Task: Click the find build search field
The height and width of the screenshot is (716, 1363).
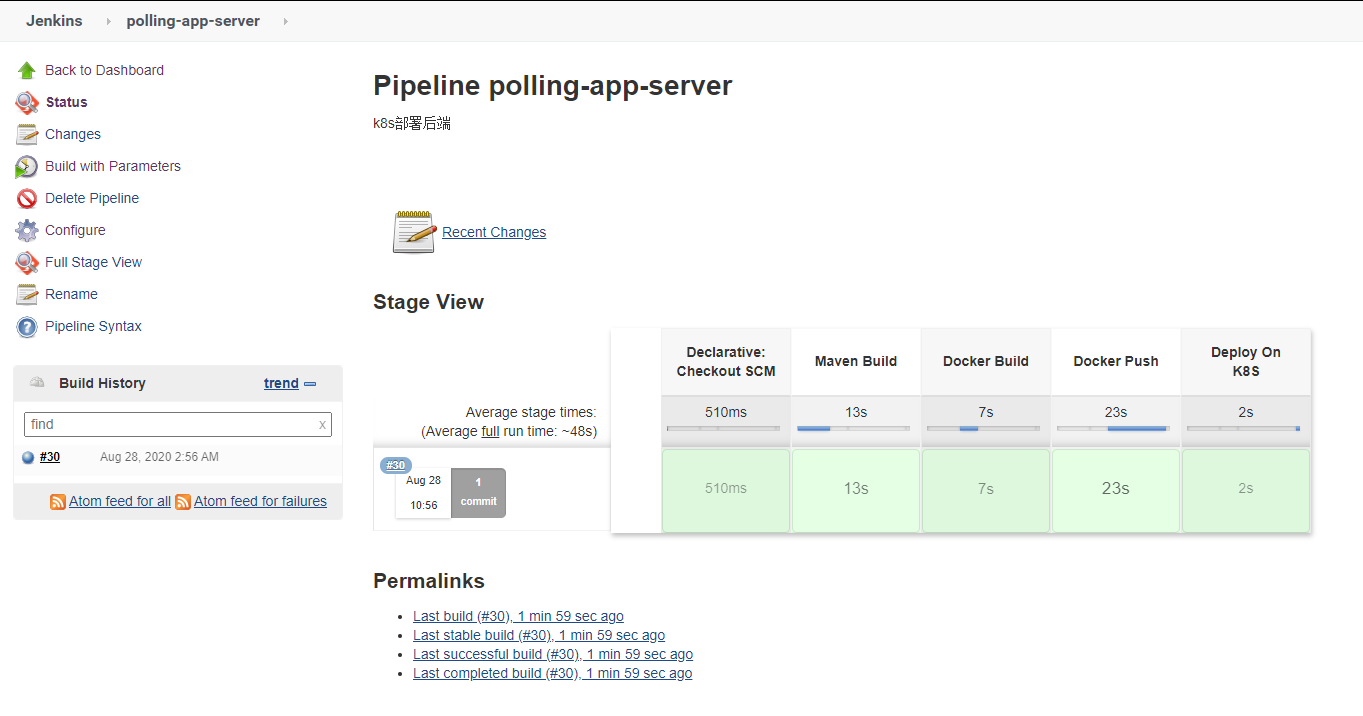Action: 170,424
